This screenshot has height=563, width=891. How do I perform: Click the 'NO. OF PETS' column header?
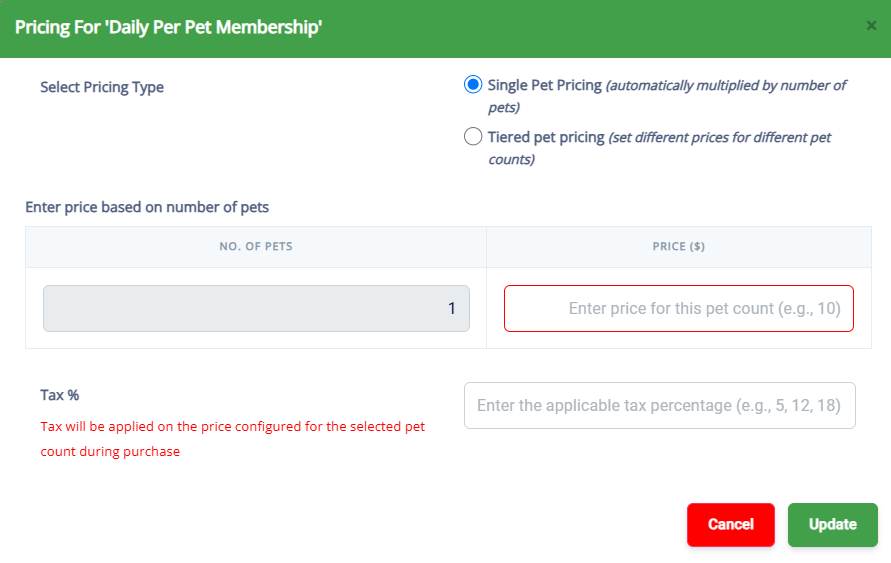(x=256, y=246)
